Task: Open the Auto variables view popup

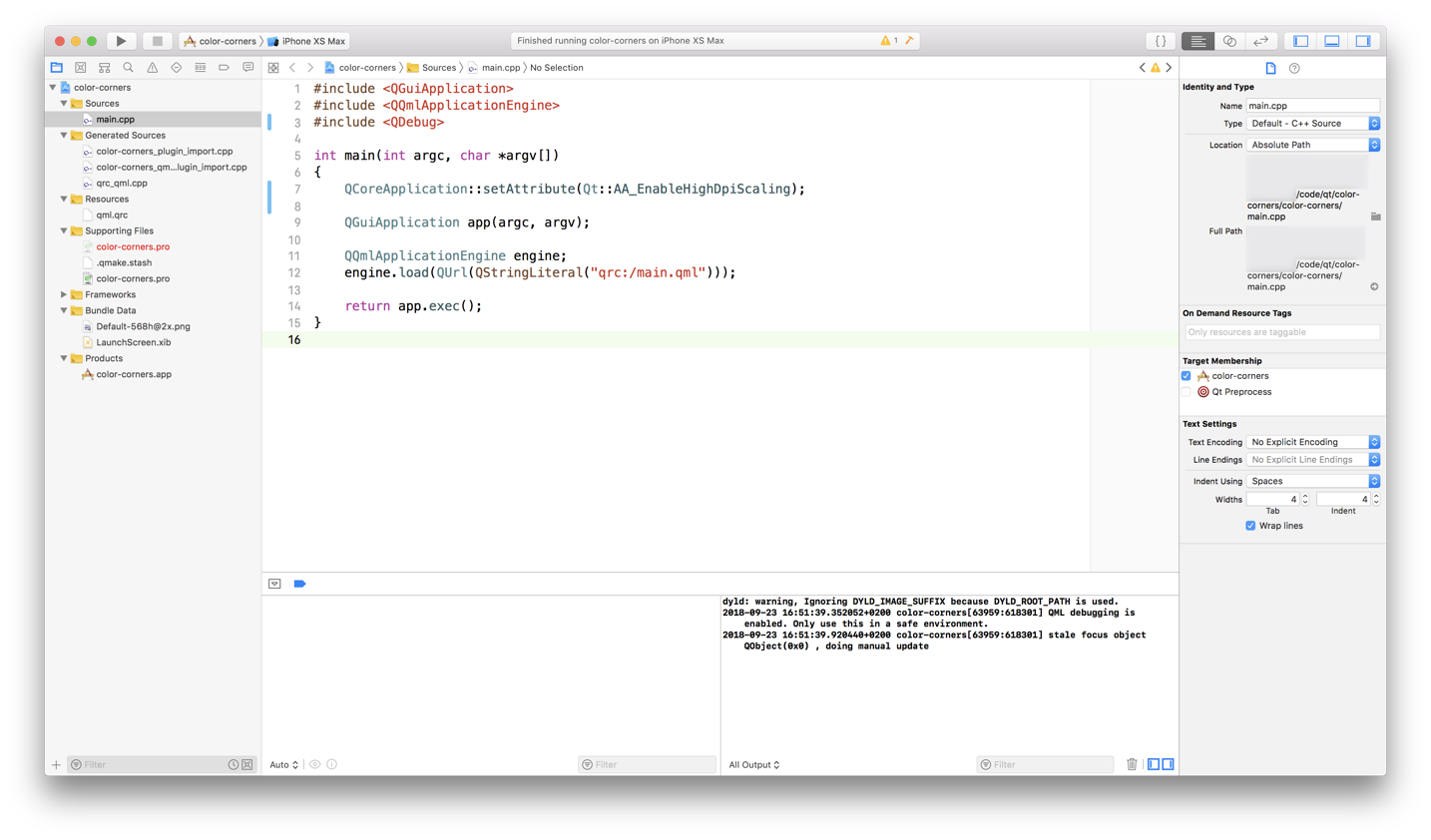Action: (284, 765)
